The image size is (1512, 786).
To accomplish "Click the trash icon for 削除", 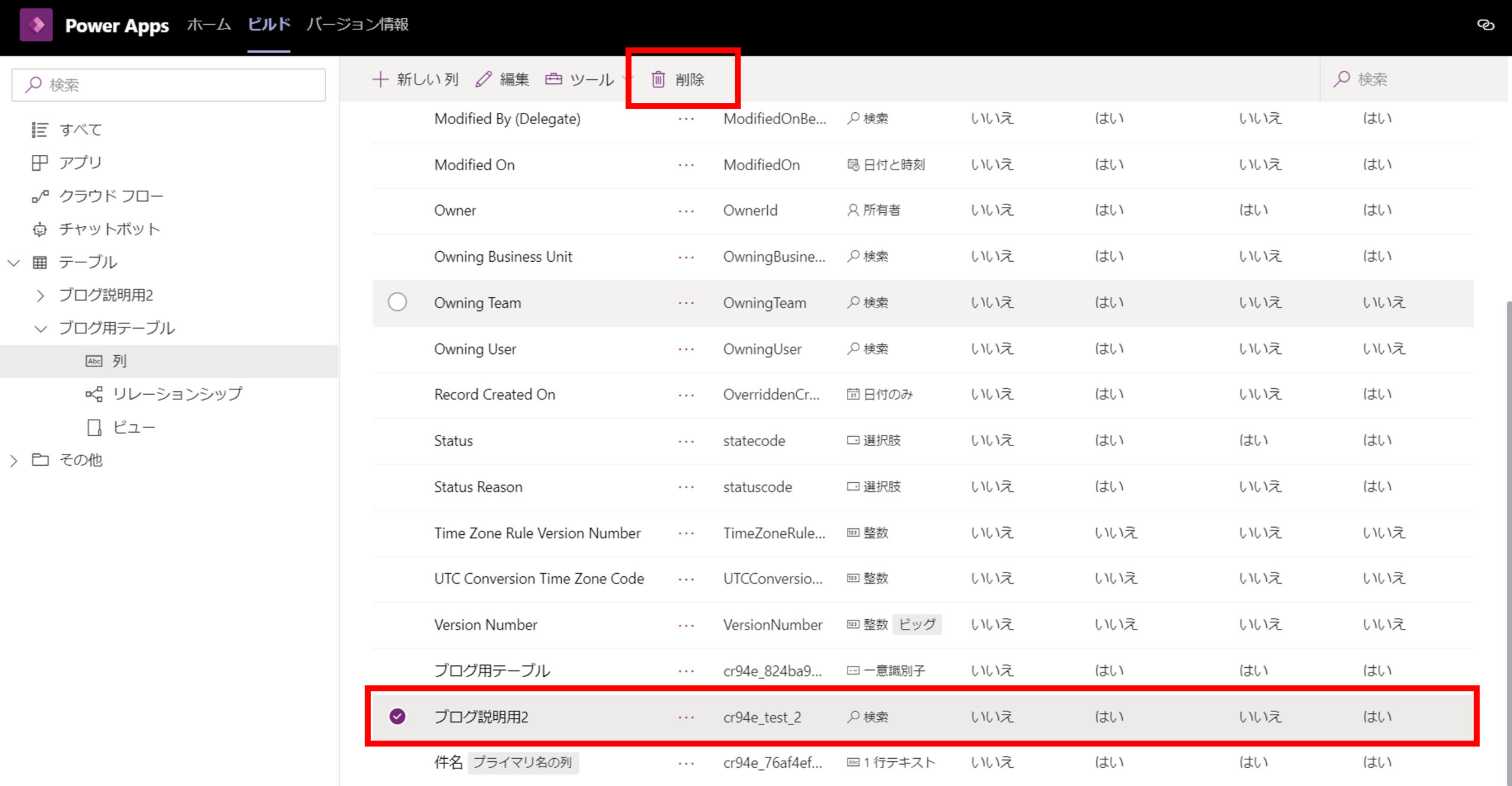I will tap(658, 79).
